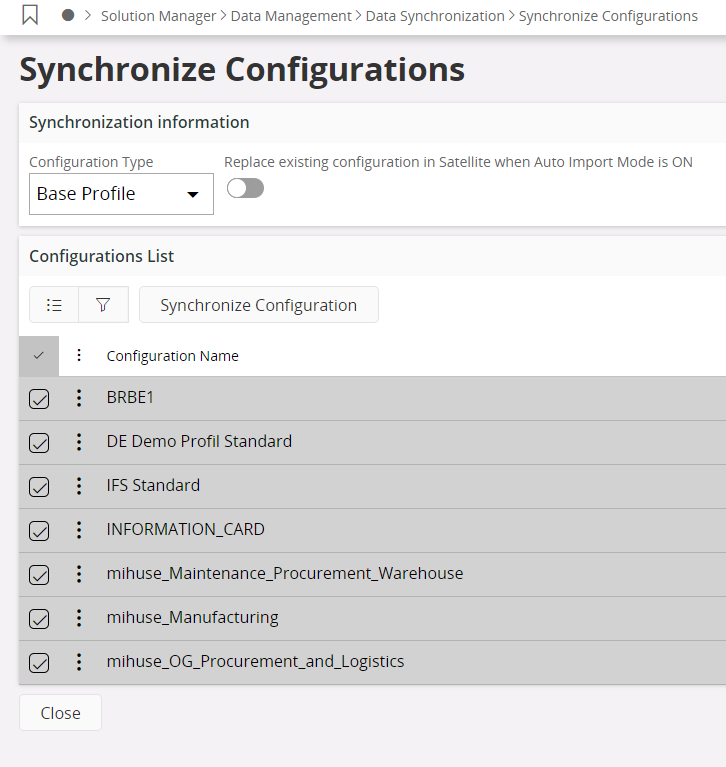The image size is (726, 767).
Task: Toggle the select-all checkbox in table header
Action: tap(39, 355)
